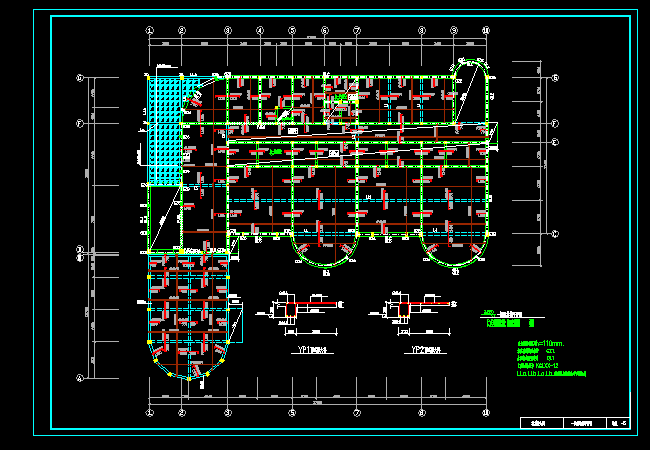Viewport: 650px width, 450px height.
Task: Select grid axis bubble 7 on top row
Action: pyautogui.click(x=357, y=31)
